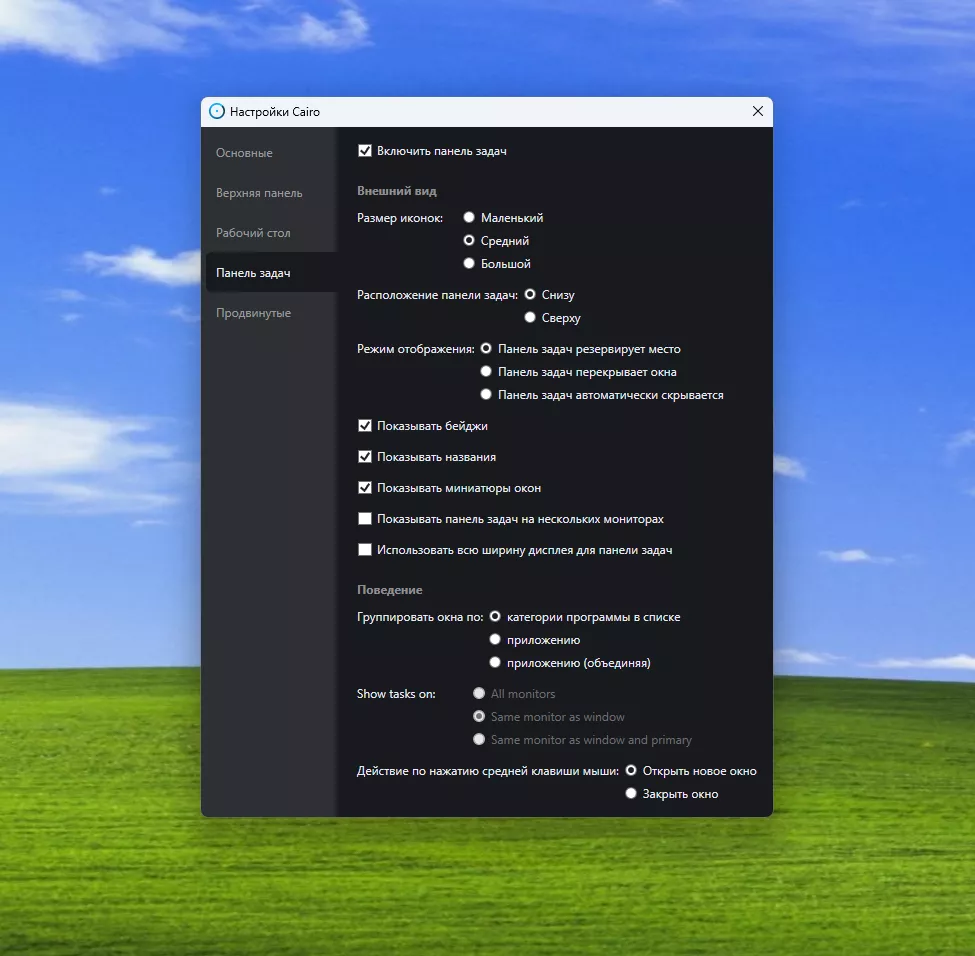975x956 pixels.
Task: Turn off Показывать миниатюры окон
Action: [x=365, y=488]
